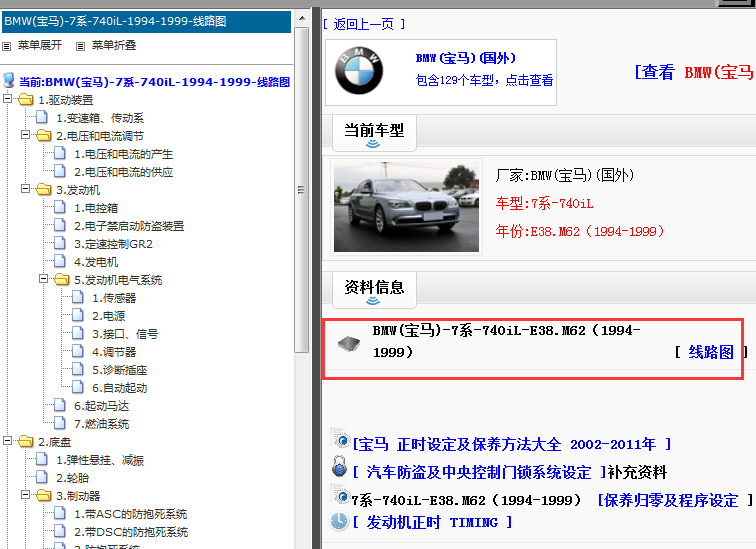756x549 pixels.
Task: Click the page icon for 6.起动马达
Action: click(60, 405)
